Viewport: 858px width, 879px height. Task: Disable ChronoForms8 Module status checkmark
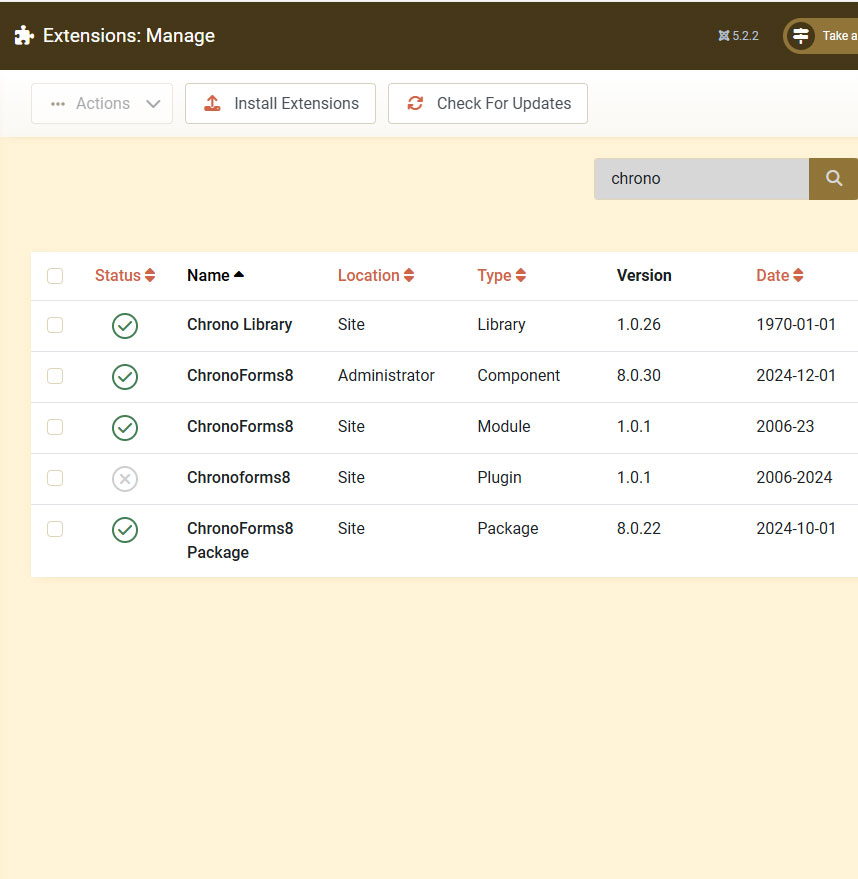(x=125, y=428)
